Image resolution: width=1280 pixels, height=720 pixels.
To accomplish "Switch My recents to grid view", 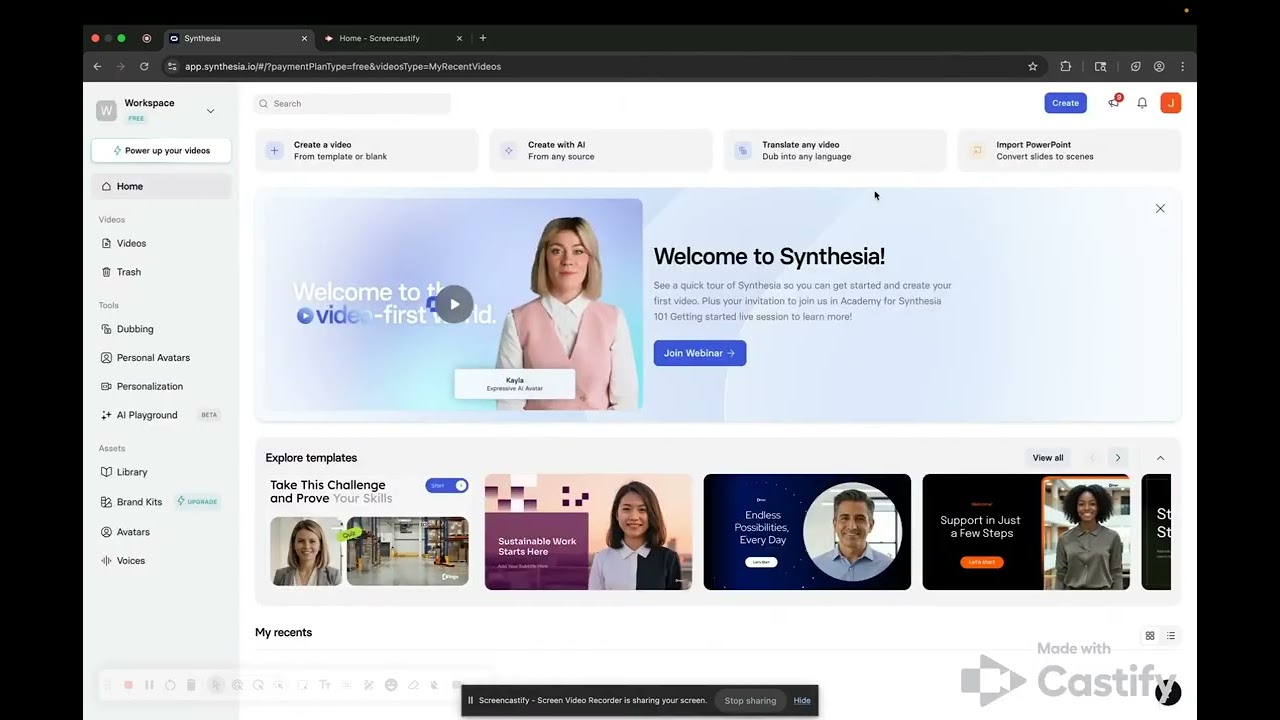I will [x=1150, y=636].
